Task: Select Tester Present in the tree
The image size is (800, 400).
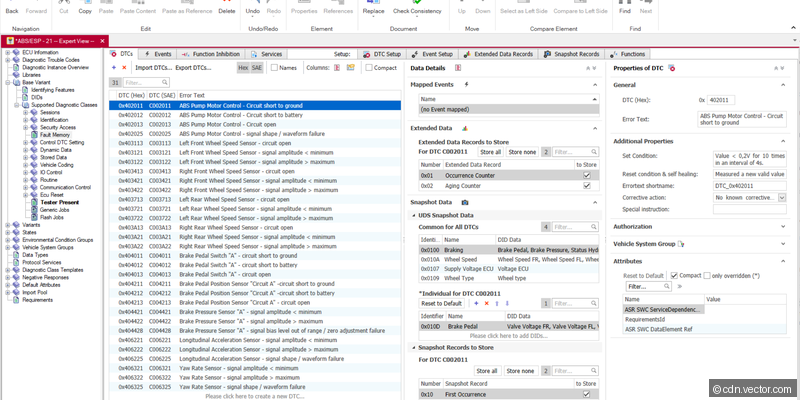Action: point(60,202)
